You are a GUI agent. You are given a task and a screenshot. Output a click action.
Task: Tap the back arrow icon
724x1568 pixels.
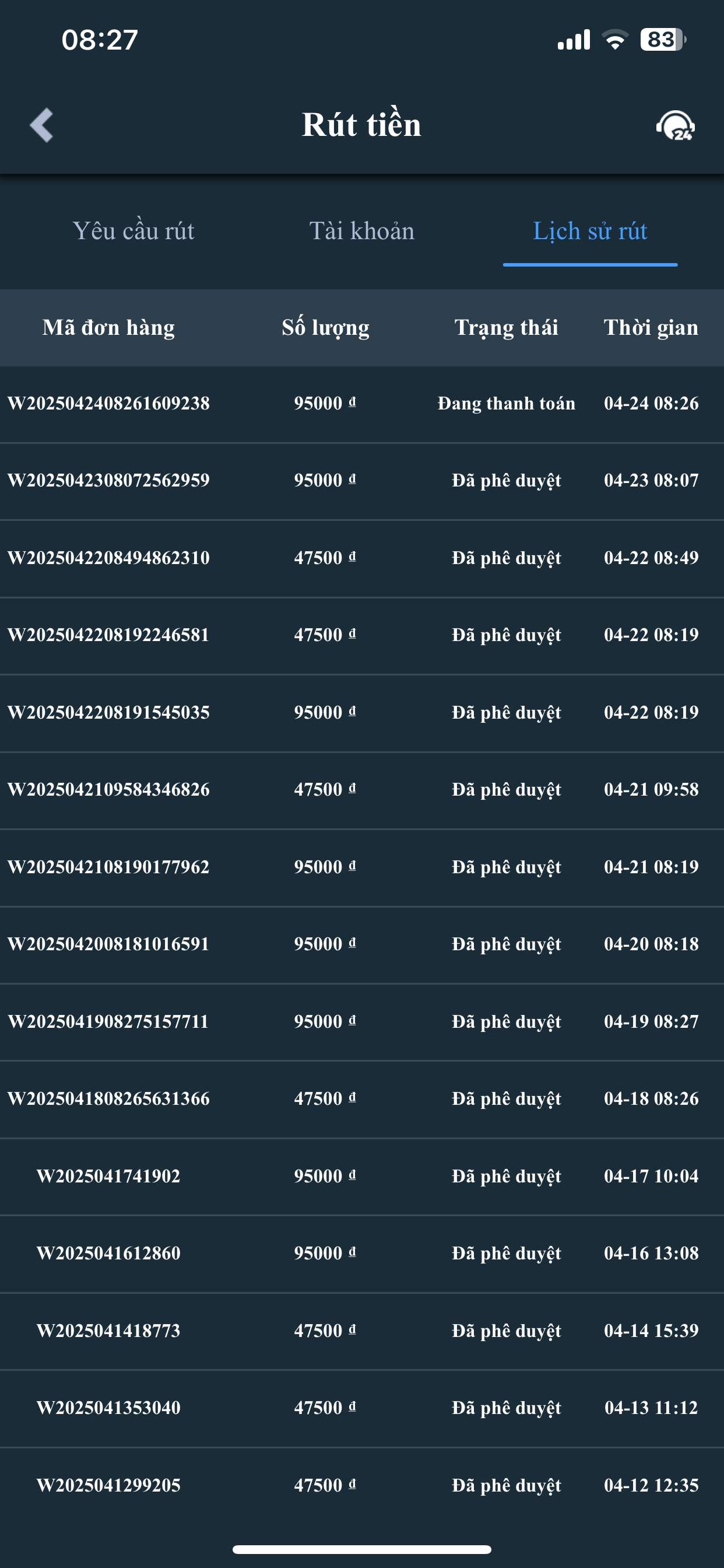coord(41,125)
